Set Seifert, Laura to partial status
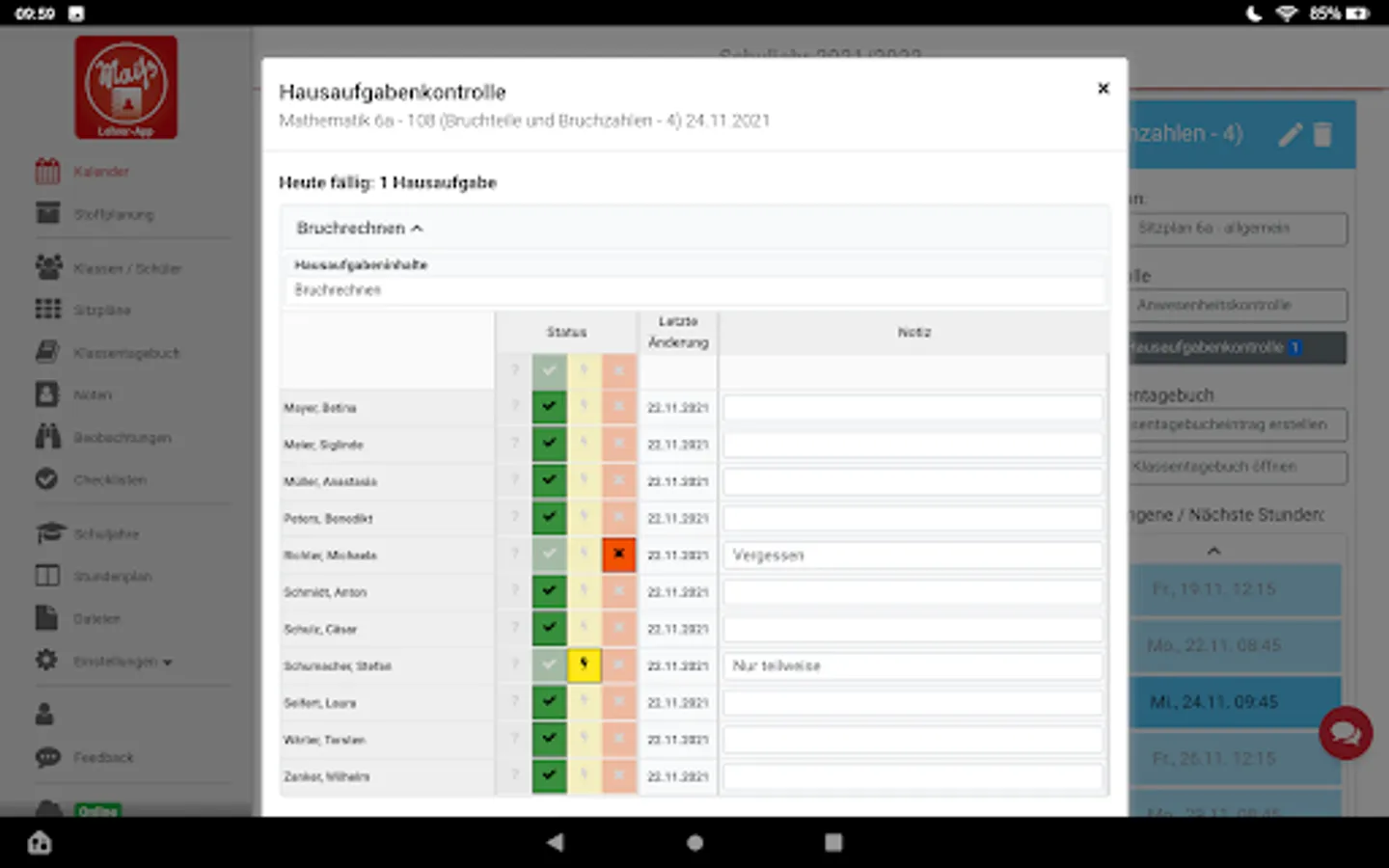Screen dimensions: 1389x868 pos(584,702)
